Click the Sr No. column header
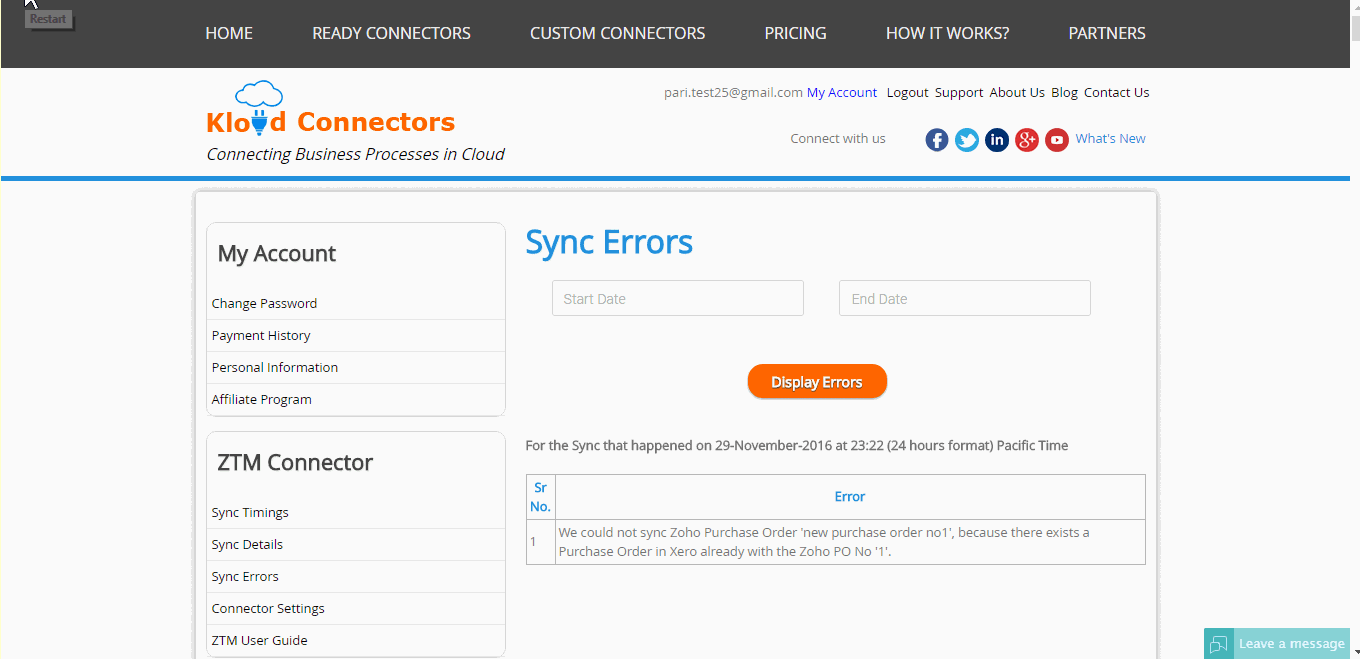Image resolution: width=1360 pixels, height=659 pixels. point(541,497)
